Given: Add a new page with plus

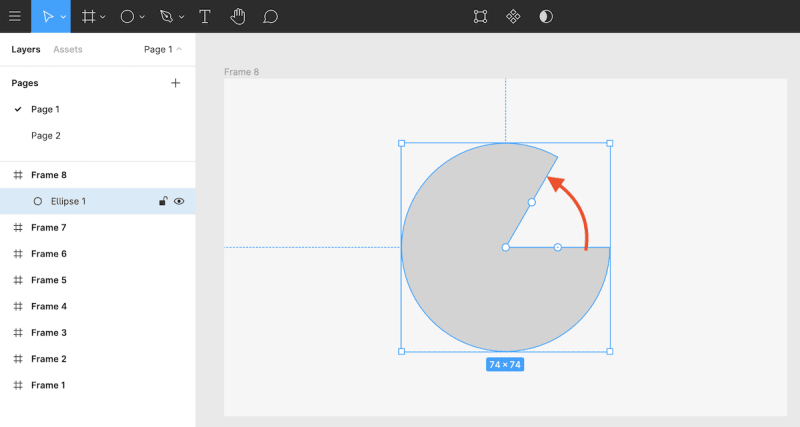Looking at the screenshot, I should (176, 83).
